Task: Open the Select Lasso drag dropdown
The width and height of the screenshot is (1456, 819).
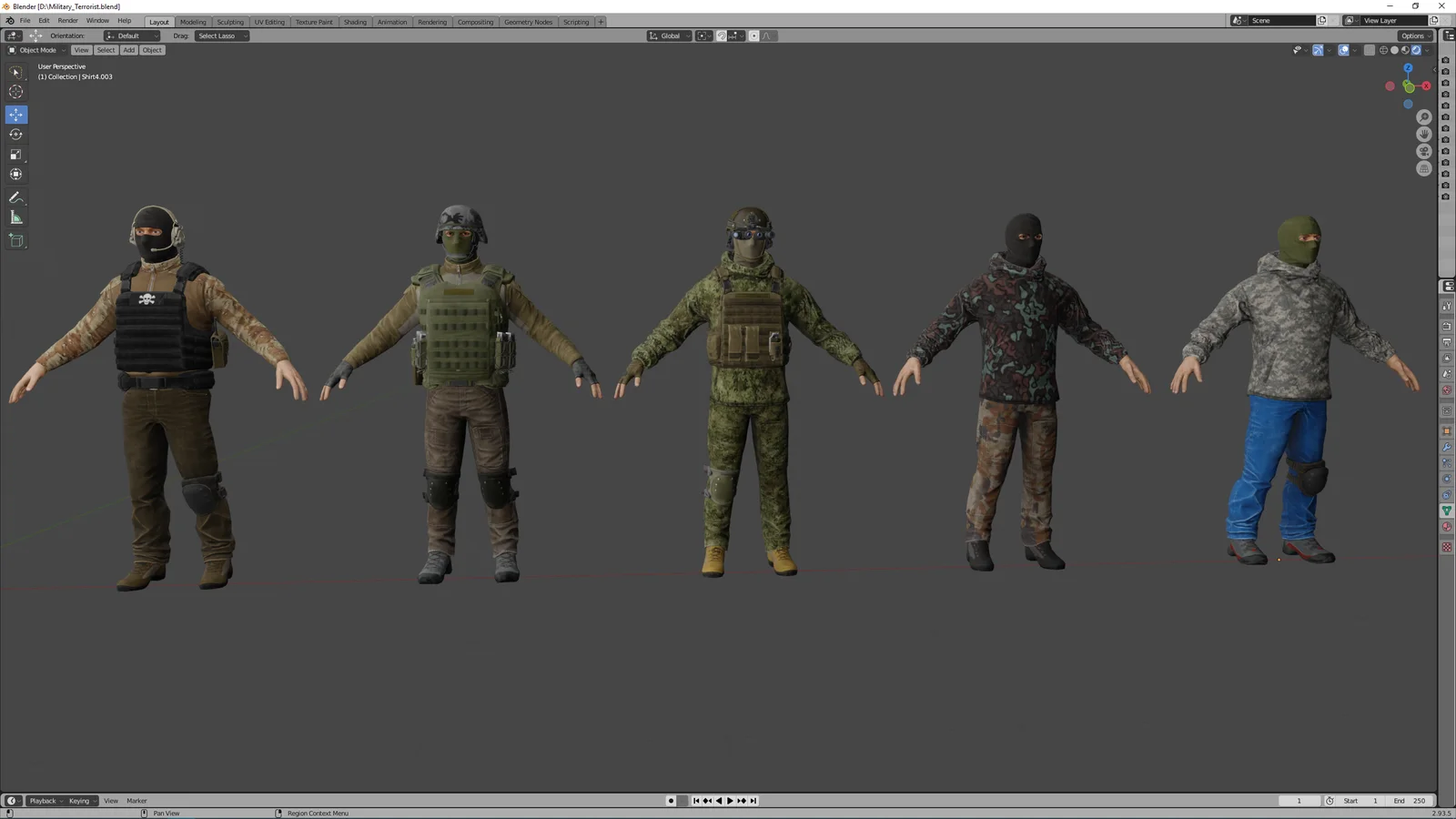Action: [x=221, y=35]
